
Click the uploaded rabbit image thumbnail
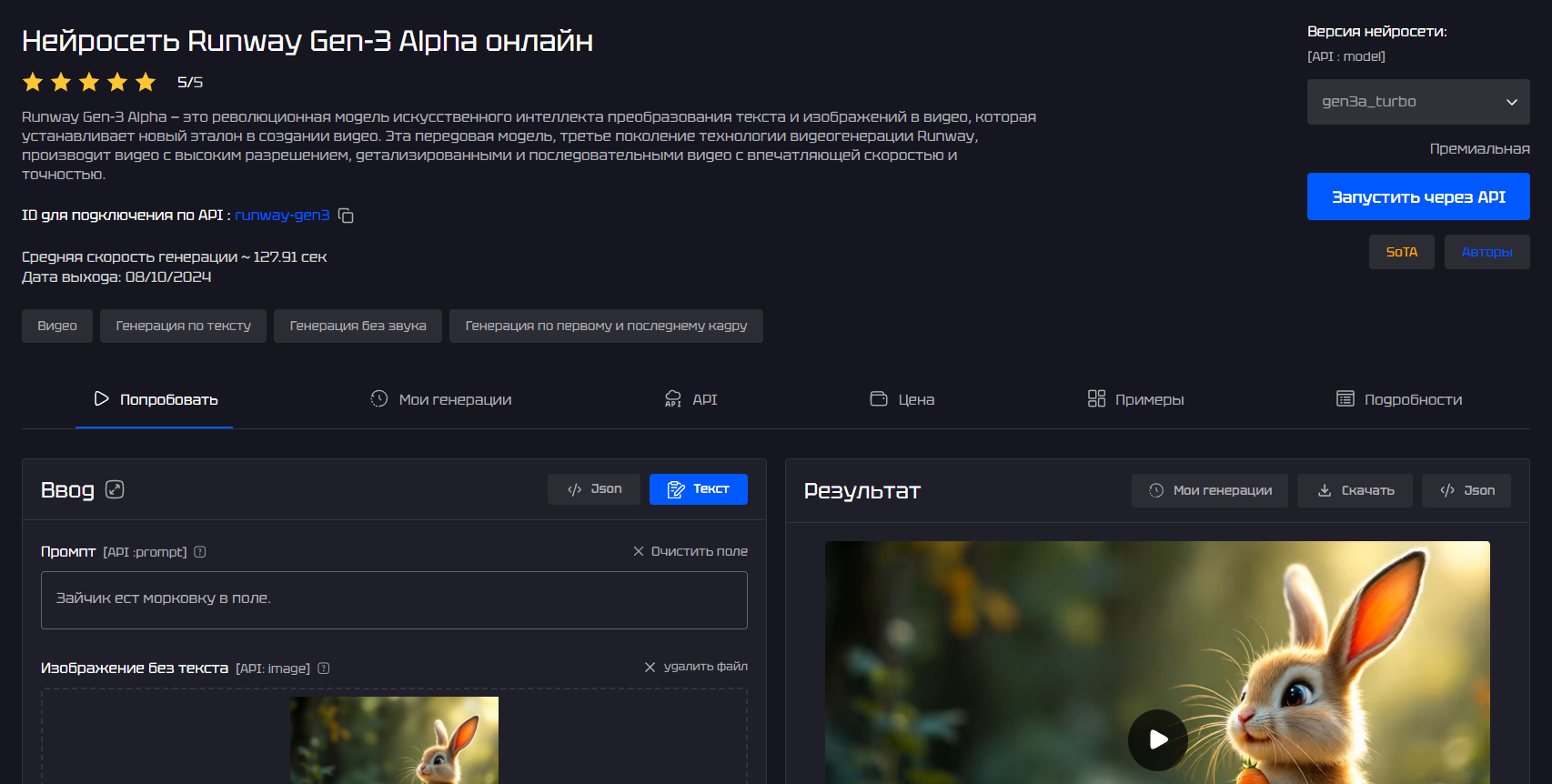point(394,739)
